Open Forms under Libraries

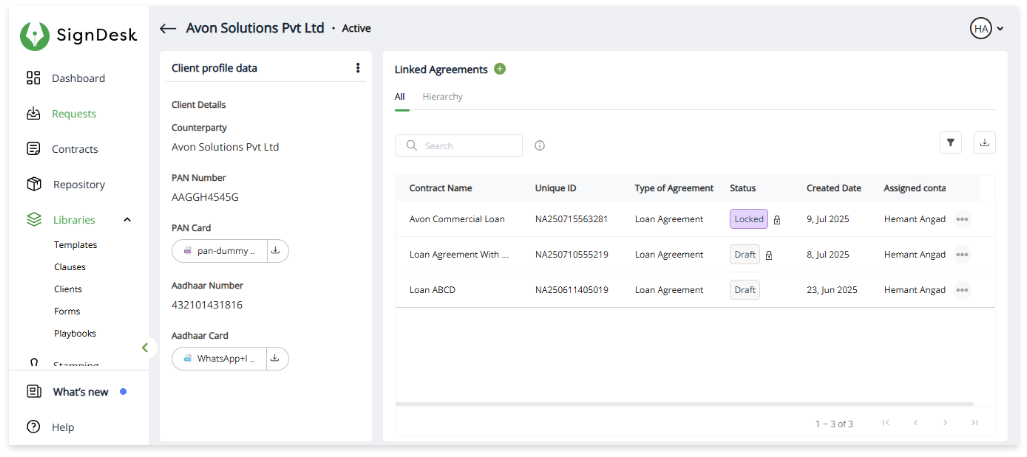pyautogui.click(x=67, y=311)
